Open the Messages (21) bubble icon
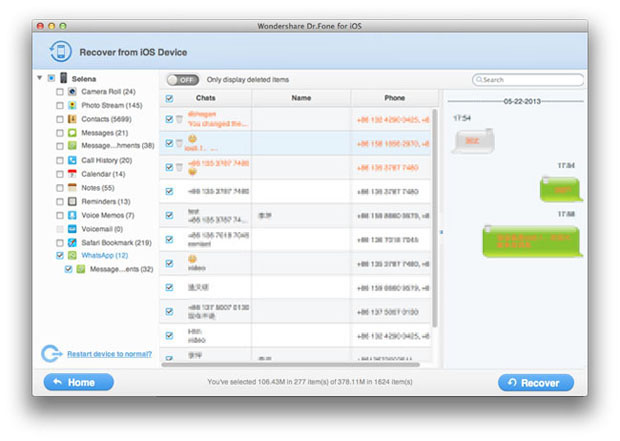Viewport: 620px width, 441px height. pyautogui.click(x=72, y=133)
